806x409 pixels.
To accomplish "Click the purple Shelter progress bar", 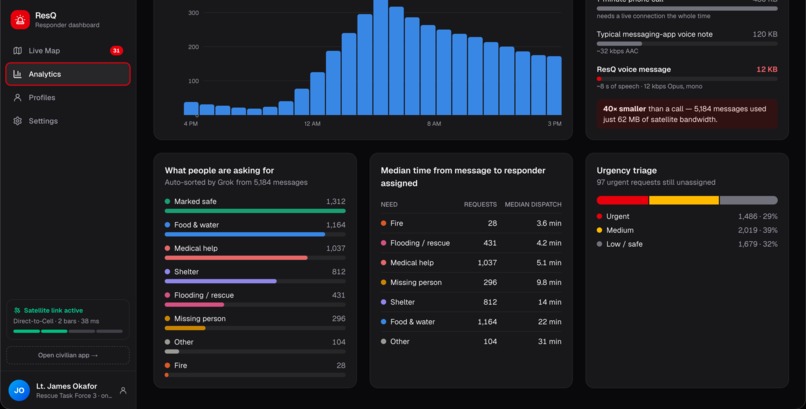I will coord(221,281).
